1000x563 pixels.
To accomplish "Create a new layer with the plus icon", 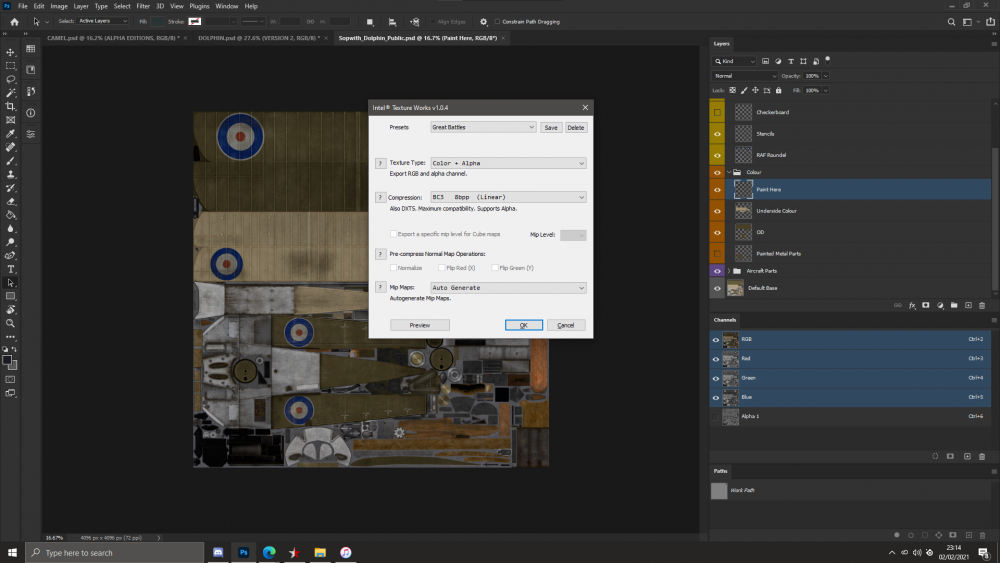I will point(968,305).
